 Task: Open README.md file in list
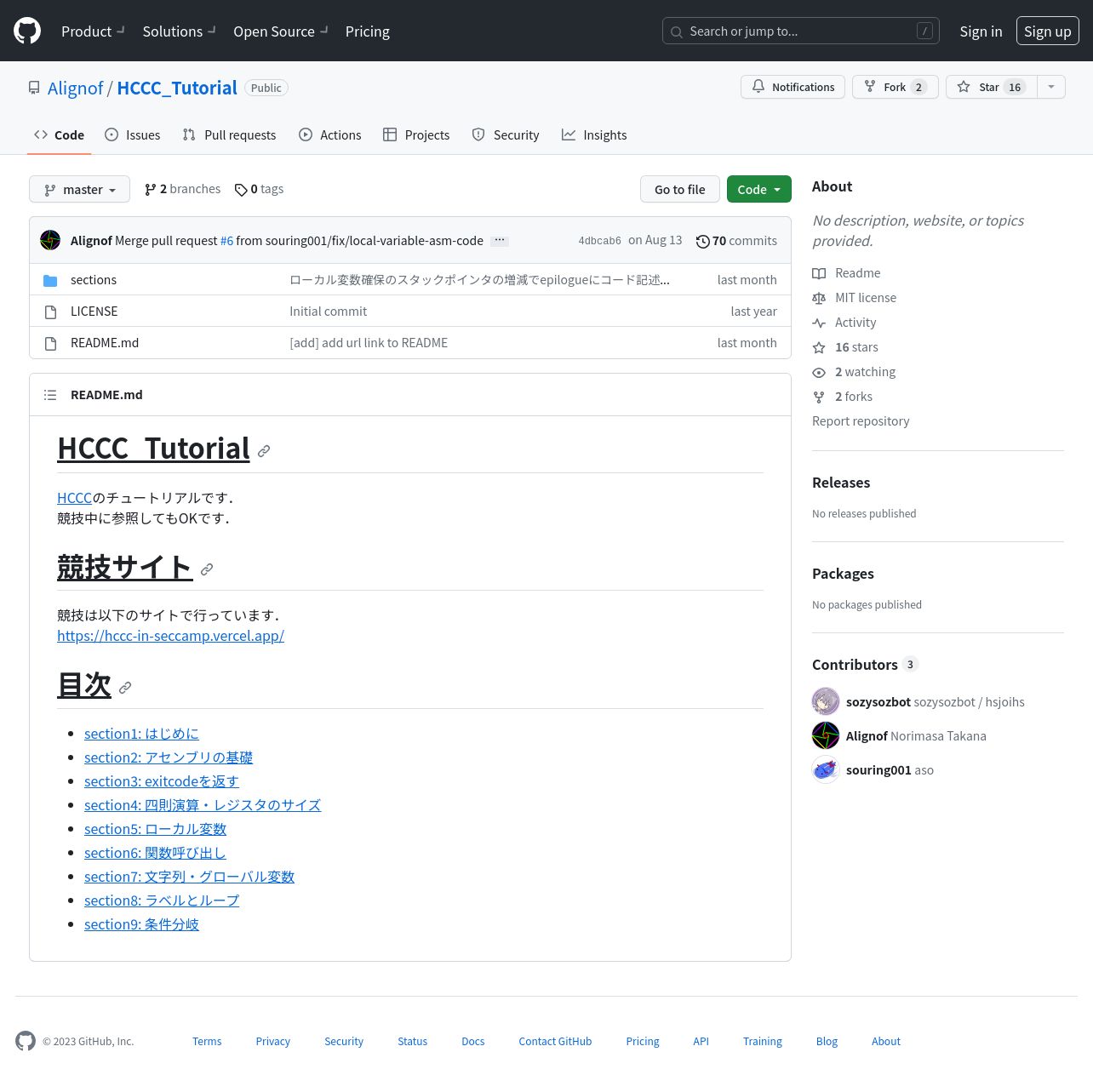click(104, 343)
